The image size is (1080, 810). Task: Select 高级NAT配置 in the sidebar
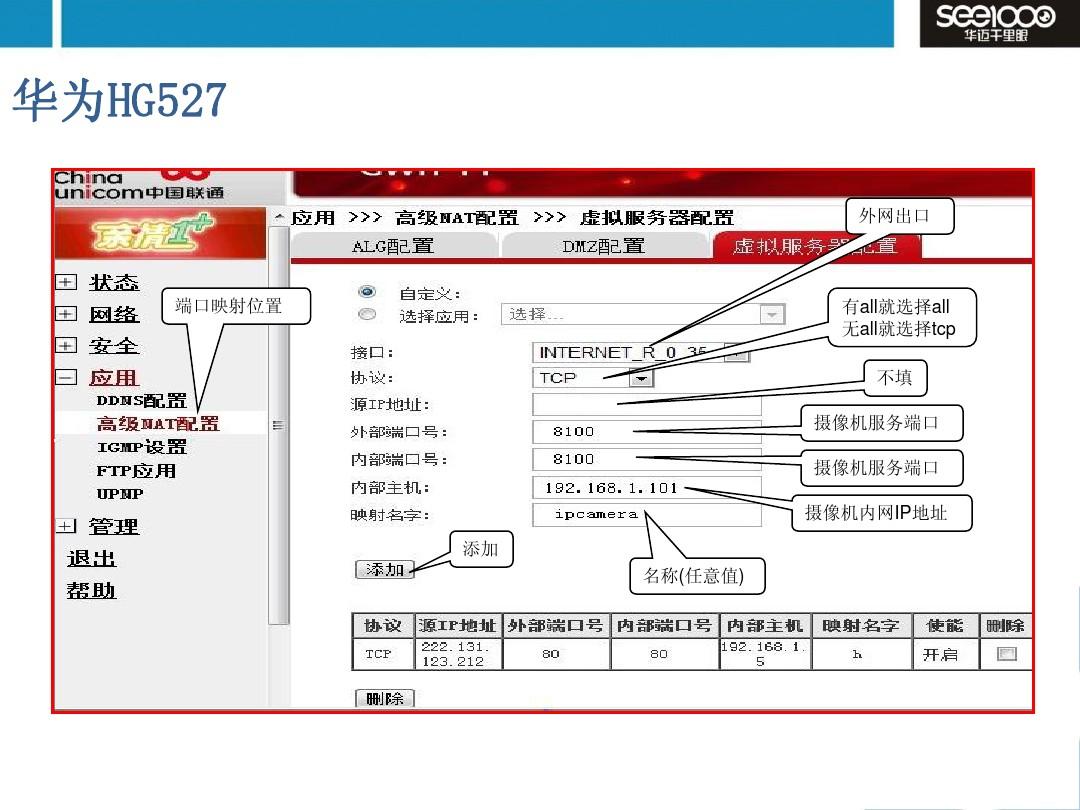click(158, 424)
